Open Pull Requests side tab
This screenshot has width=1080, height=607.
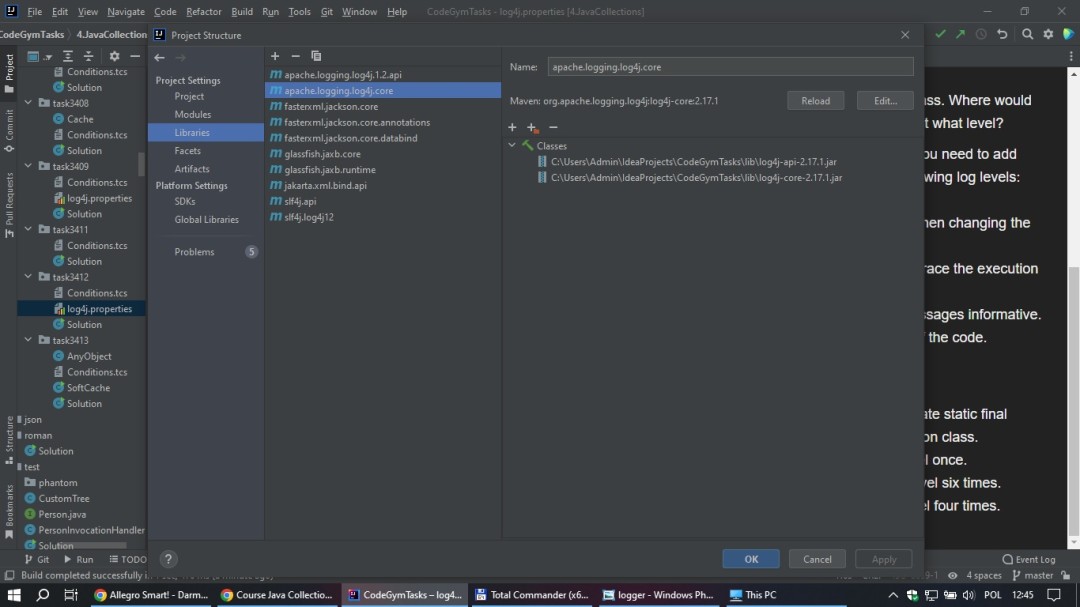coord(9,205)
